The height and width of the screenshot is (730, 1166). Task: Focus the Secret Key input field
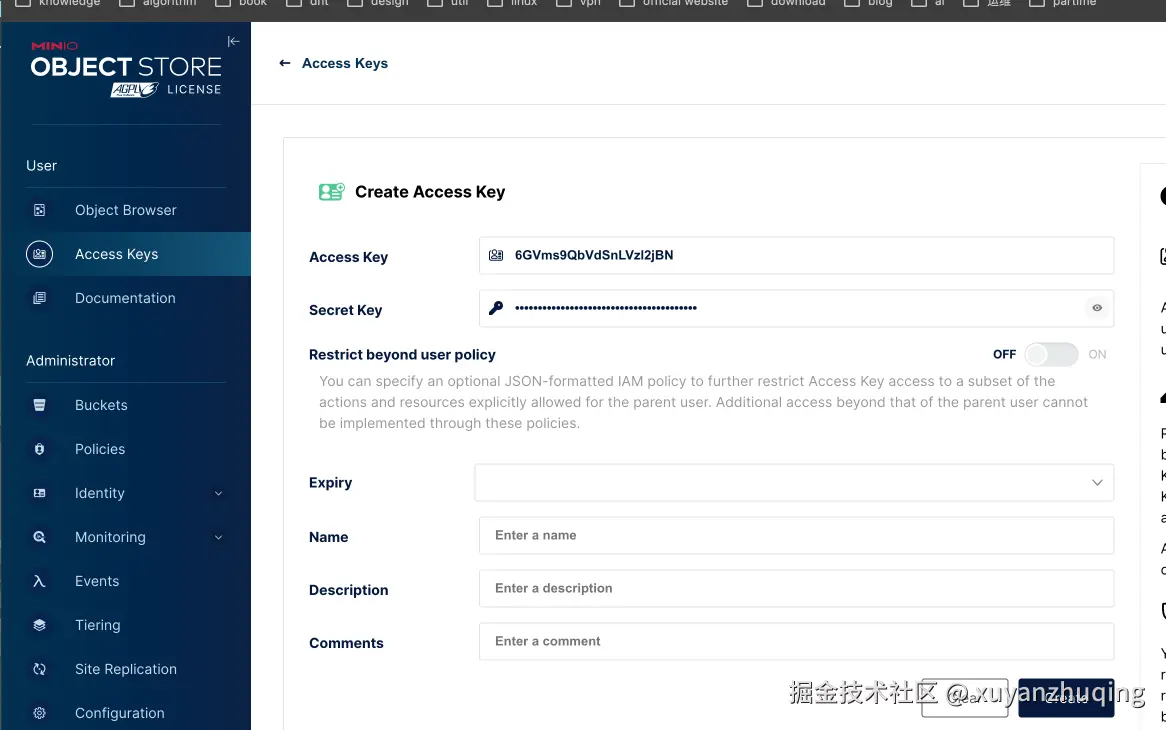pos(796,308)
